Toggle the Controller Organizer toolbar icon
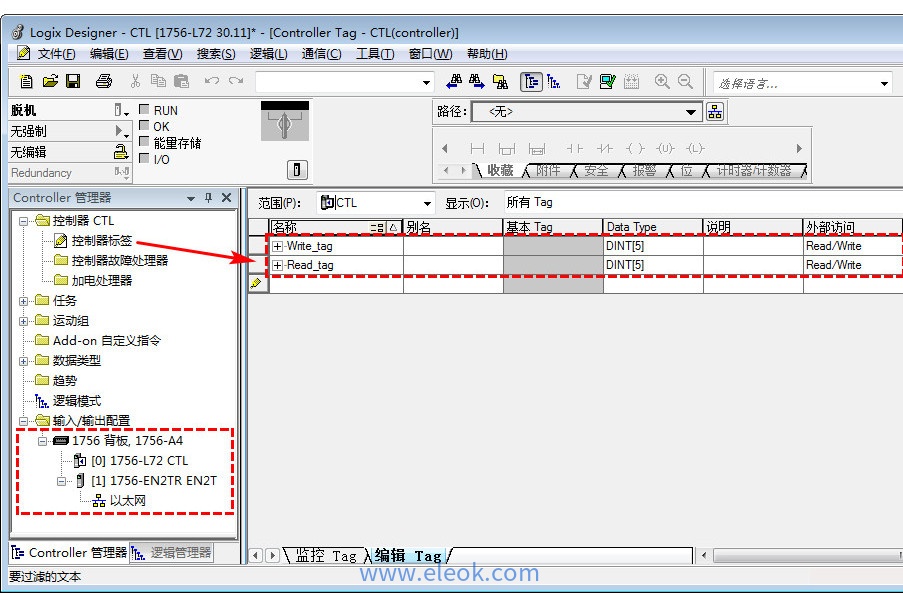 click(x=531, y=82)
